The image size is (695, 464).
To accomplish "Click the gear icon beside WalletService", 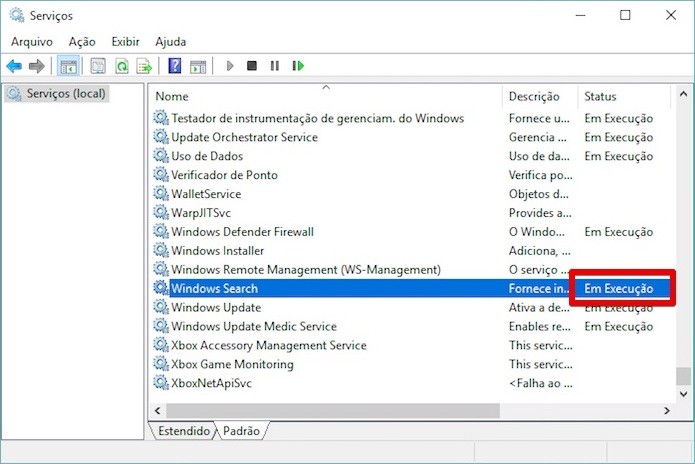I will (x=161, y=194).
